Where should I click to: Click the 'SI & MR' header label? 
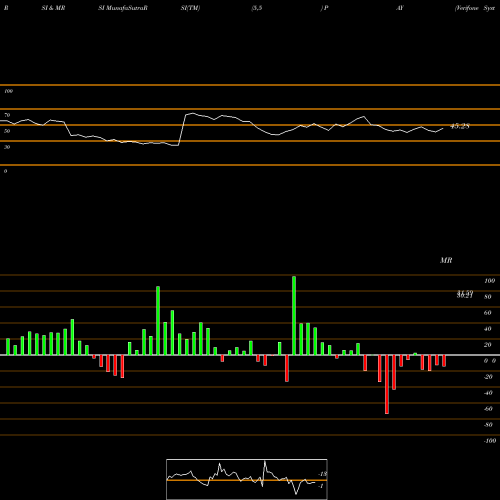(53, 8)
